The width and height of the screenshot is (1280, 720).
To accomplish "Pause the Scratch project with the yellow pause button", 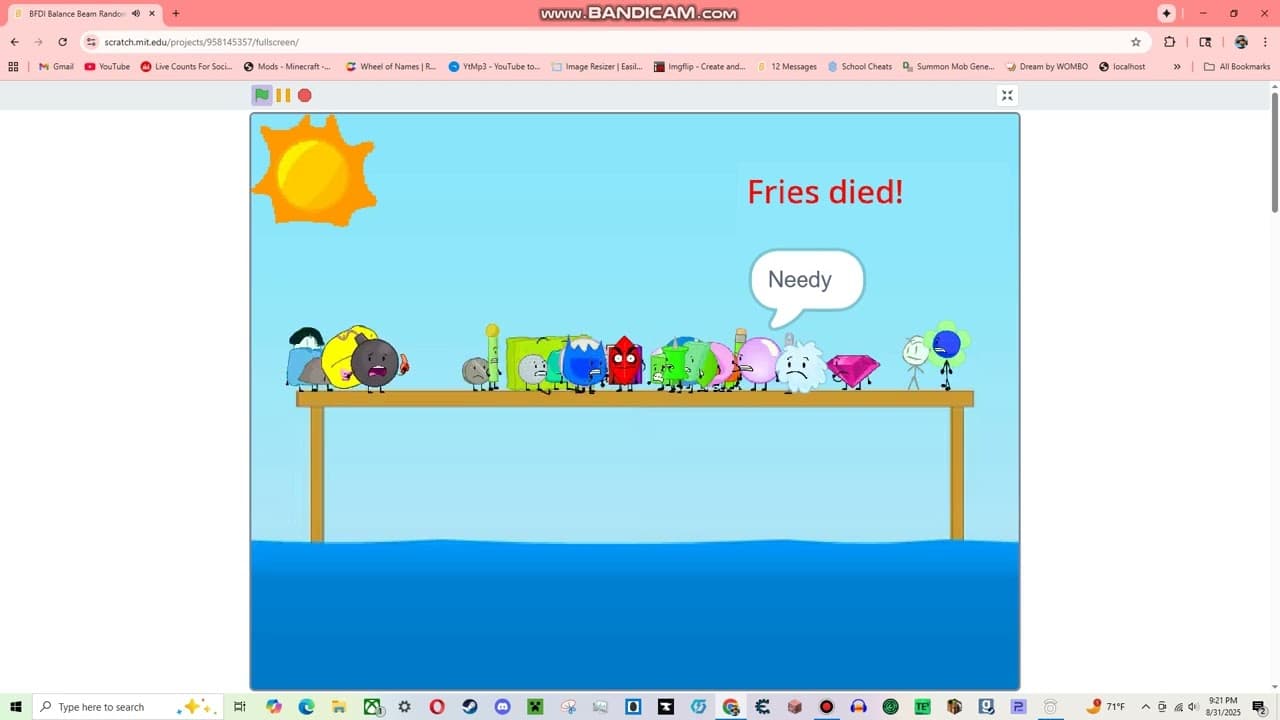I will coord(283,95).
